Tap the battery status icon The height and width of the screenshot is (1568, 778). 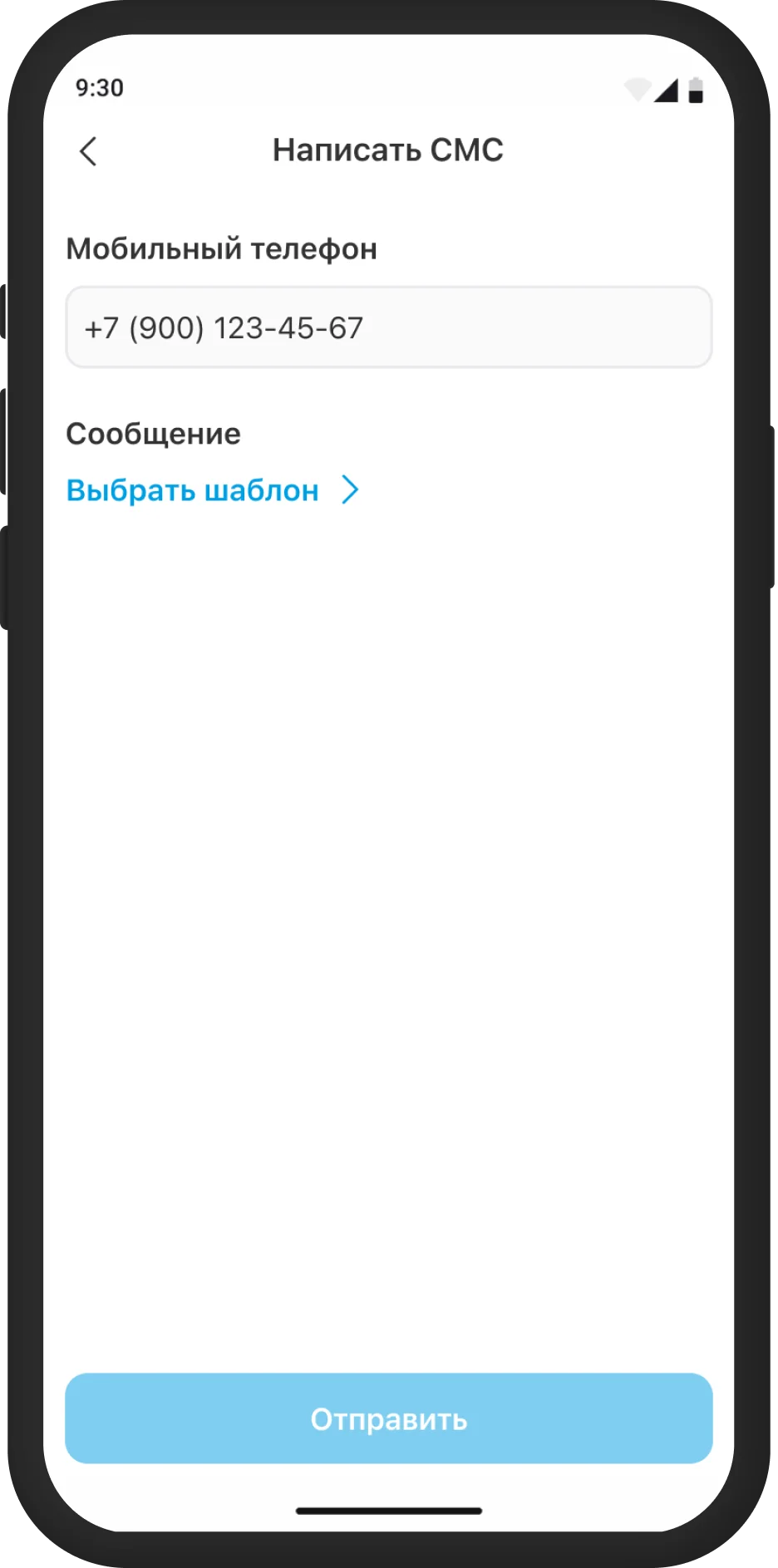click(x=697, y=90)
